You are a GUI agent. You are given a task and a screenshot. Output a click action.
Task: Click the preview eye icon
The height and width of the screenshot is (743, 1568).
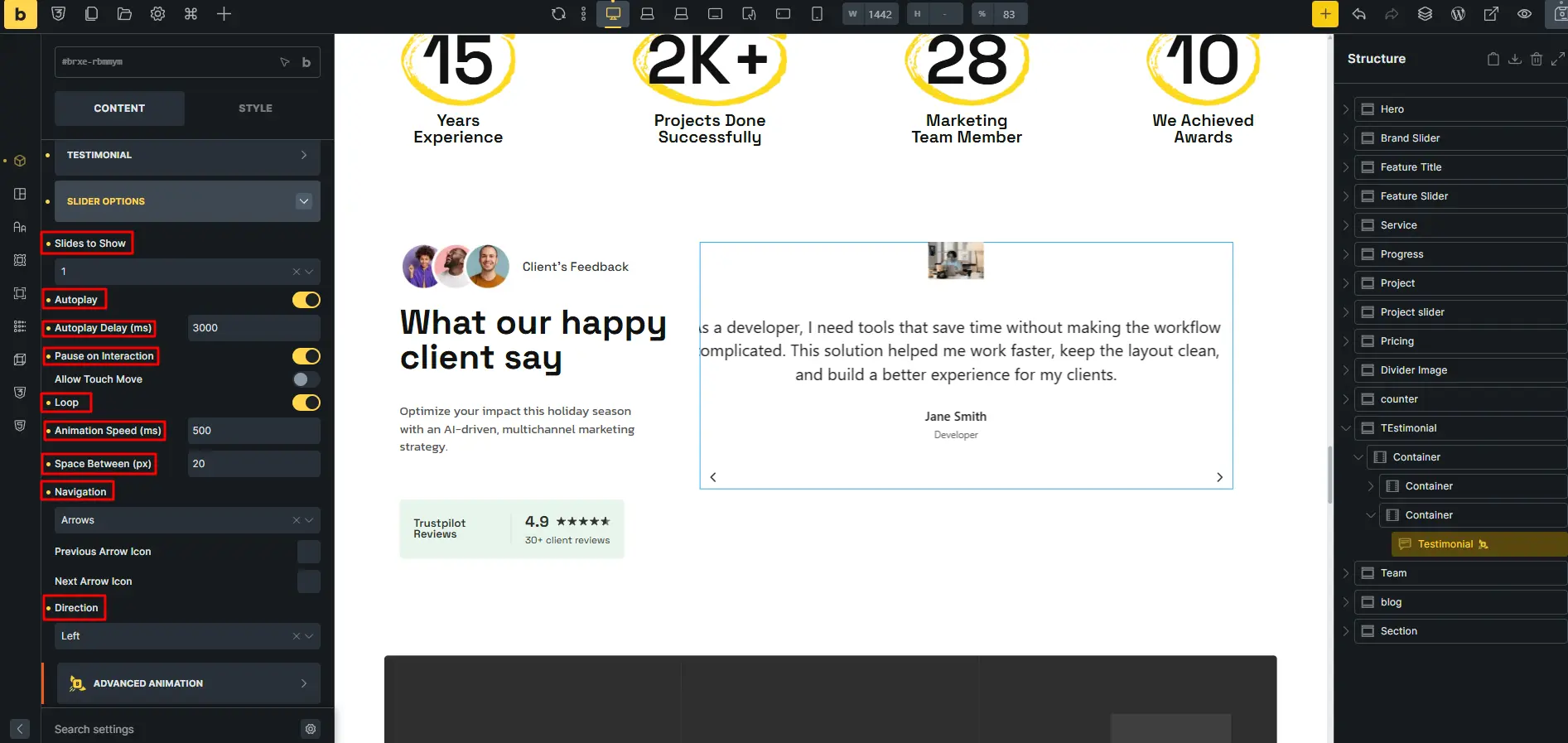click(1524, 14)
